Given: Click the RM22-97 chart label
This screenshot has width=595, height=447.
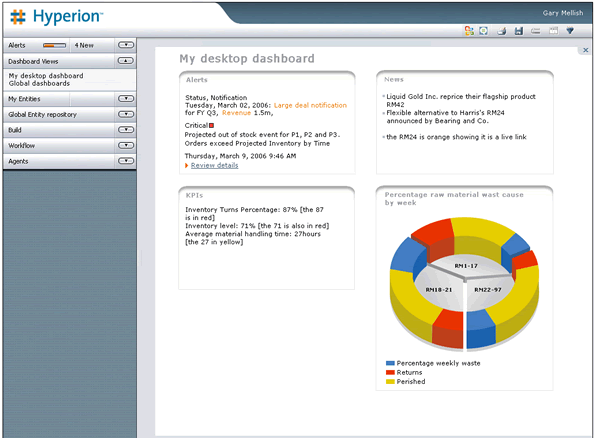Looking at the screenshot, I should (488, 290).
